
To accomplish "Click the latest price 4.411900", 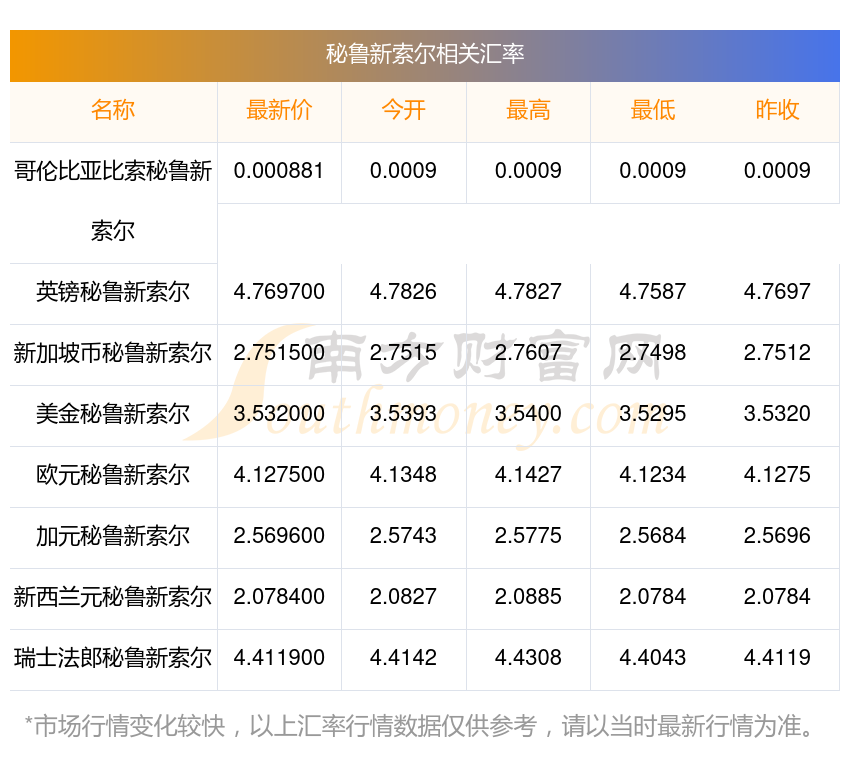I will tap(279, 658).
